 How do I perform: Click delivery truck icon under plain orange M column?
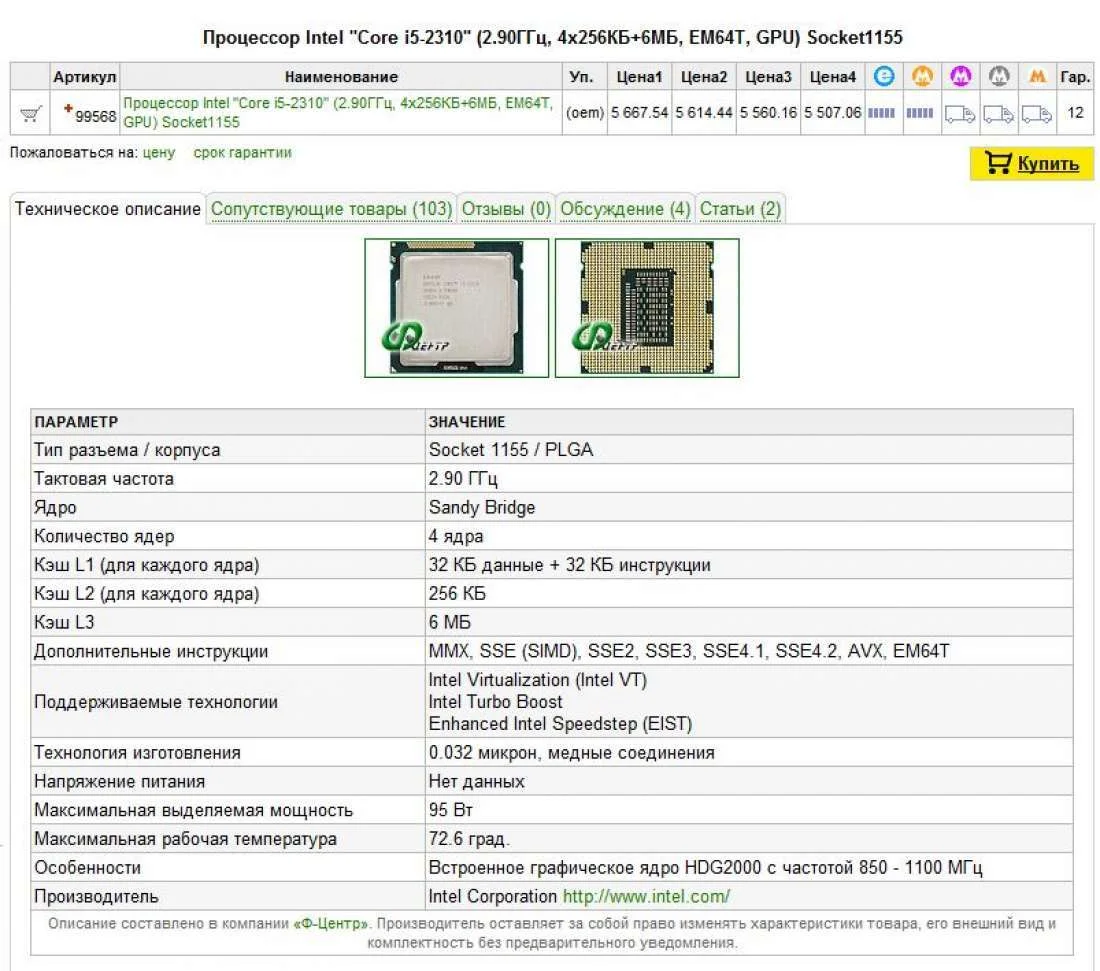1037,114
